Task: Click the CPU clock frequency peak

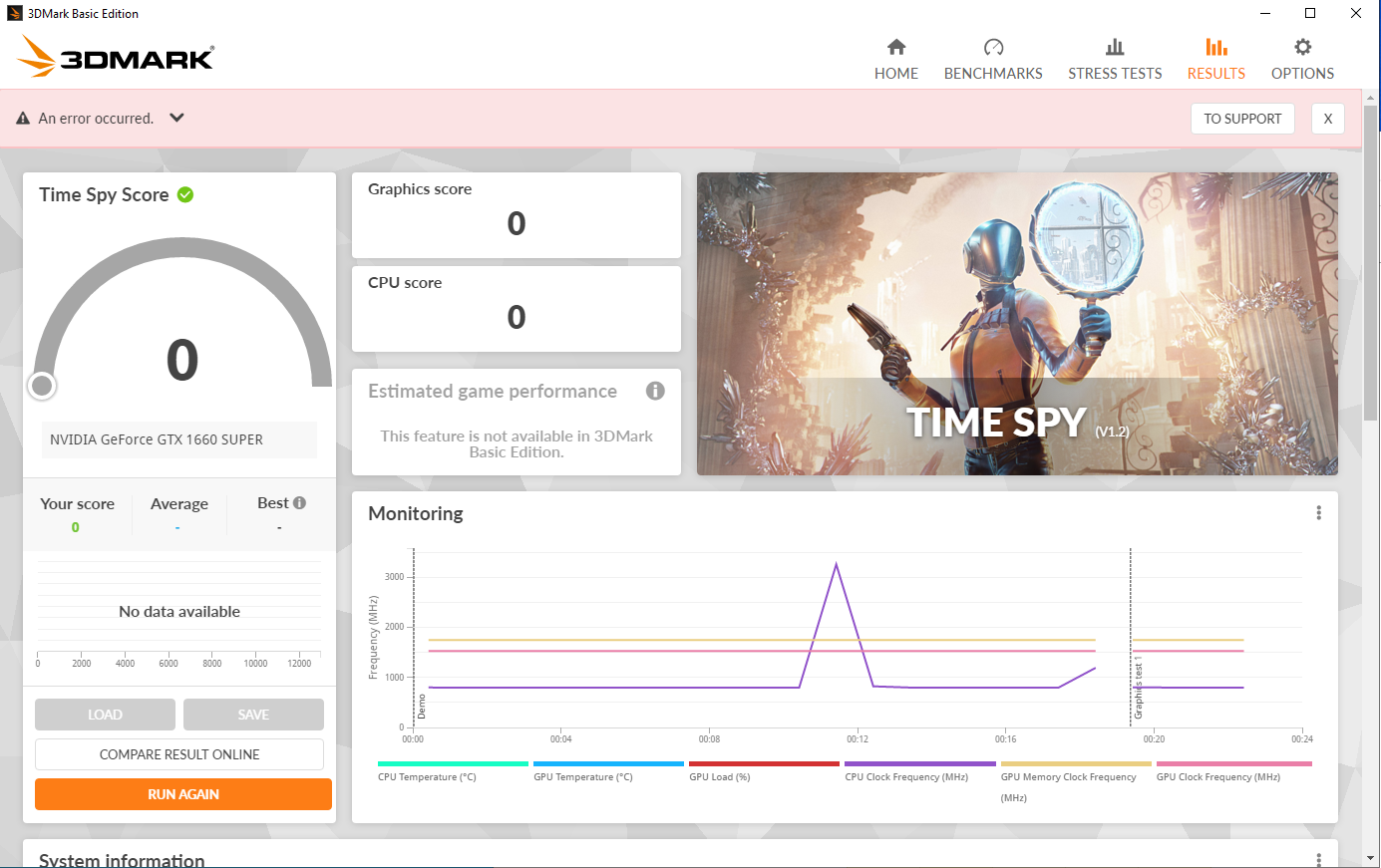Action: 836,565
